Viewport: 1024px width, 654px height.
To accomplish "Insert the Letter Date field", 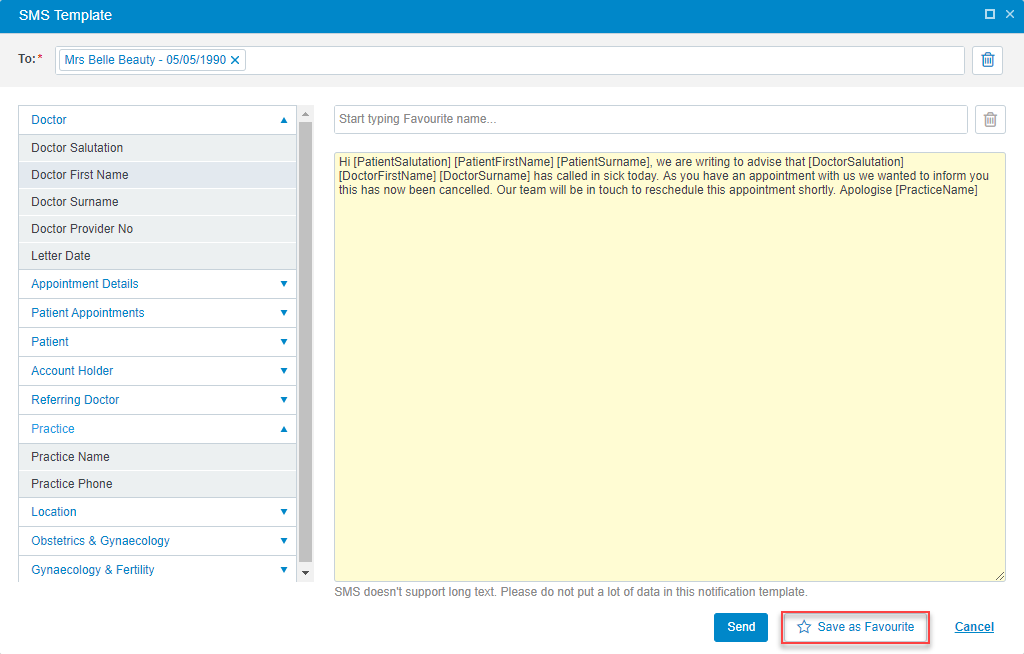I will [157, 256].
